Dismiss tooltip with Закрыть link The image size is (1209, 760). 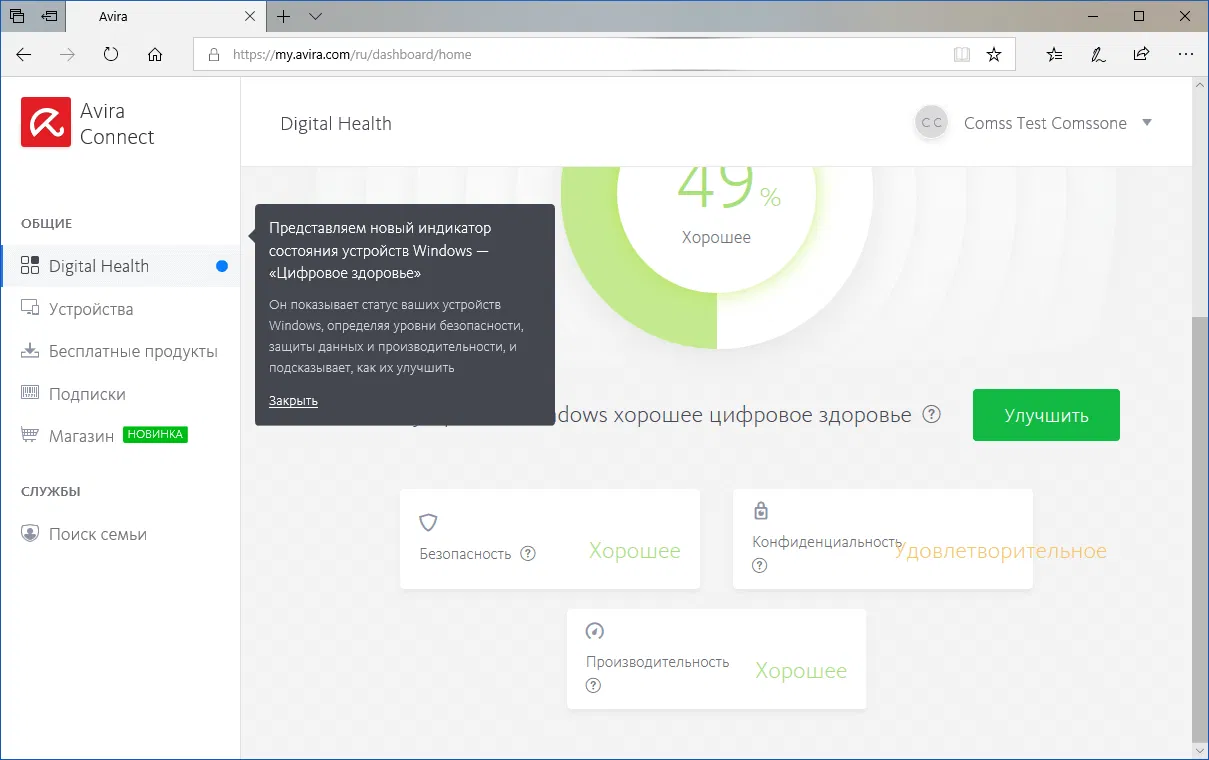tap(293, 401)
